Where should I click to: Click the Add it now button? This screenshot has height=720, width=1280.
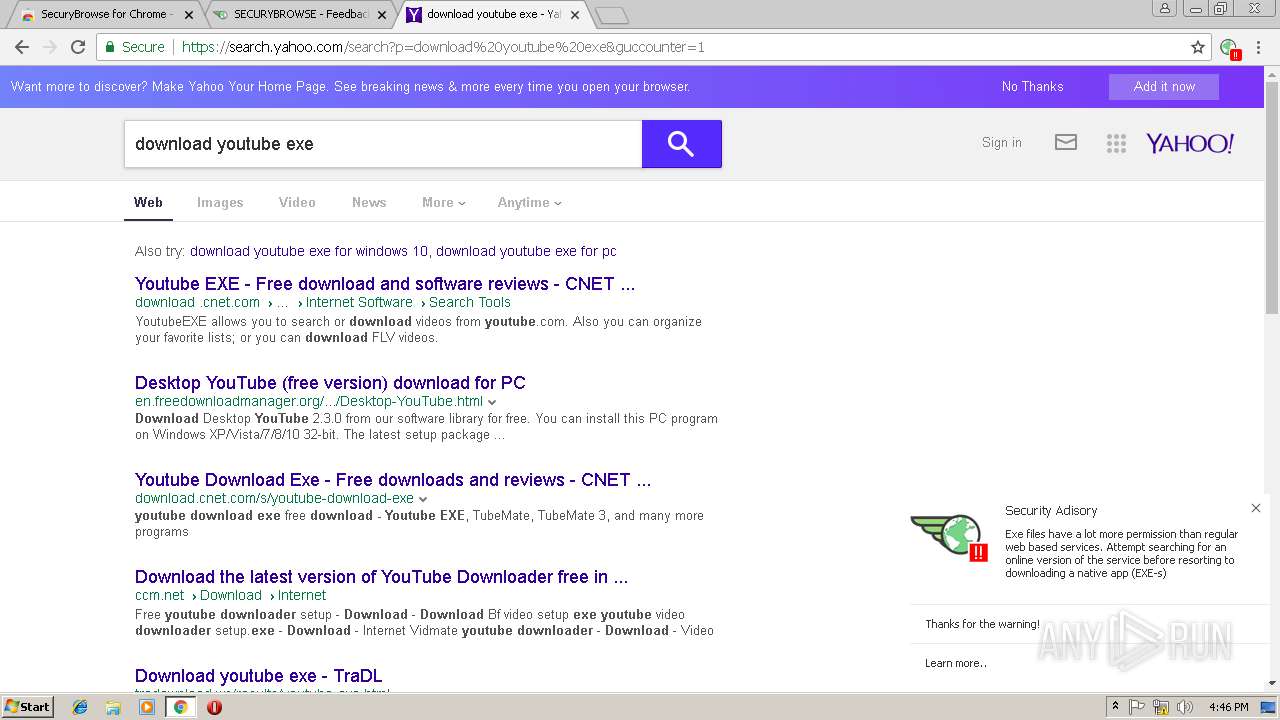1164,87
